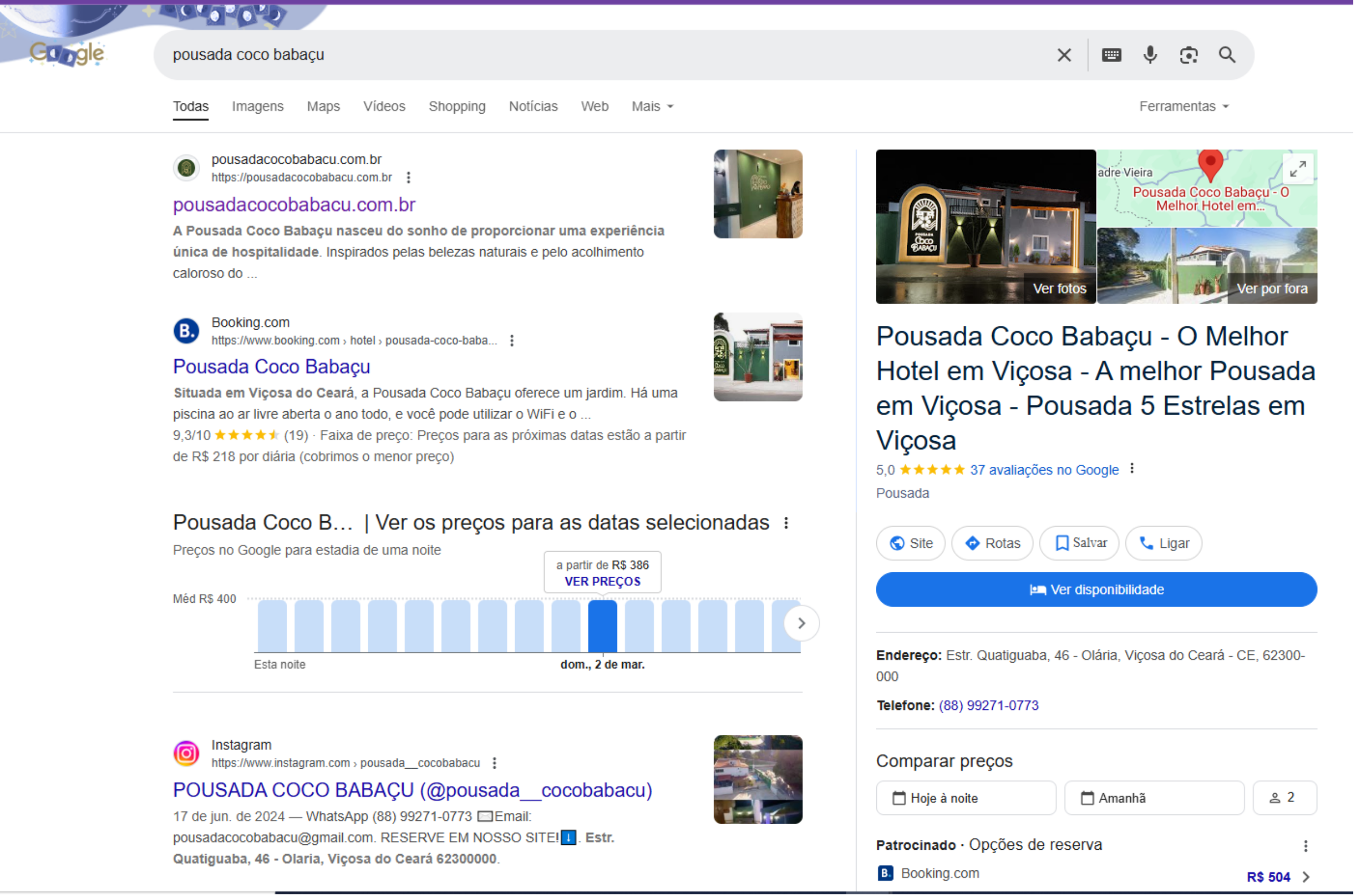Select the Todas results tab
The image size is (1355, 896).
click(x=191, y=106)
